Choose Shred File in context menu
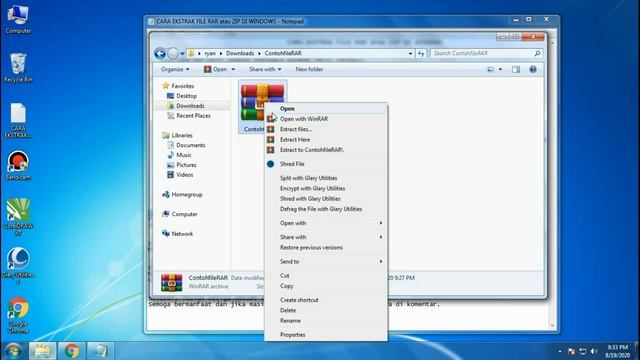 pos(326,164)
